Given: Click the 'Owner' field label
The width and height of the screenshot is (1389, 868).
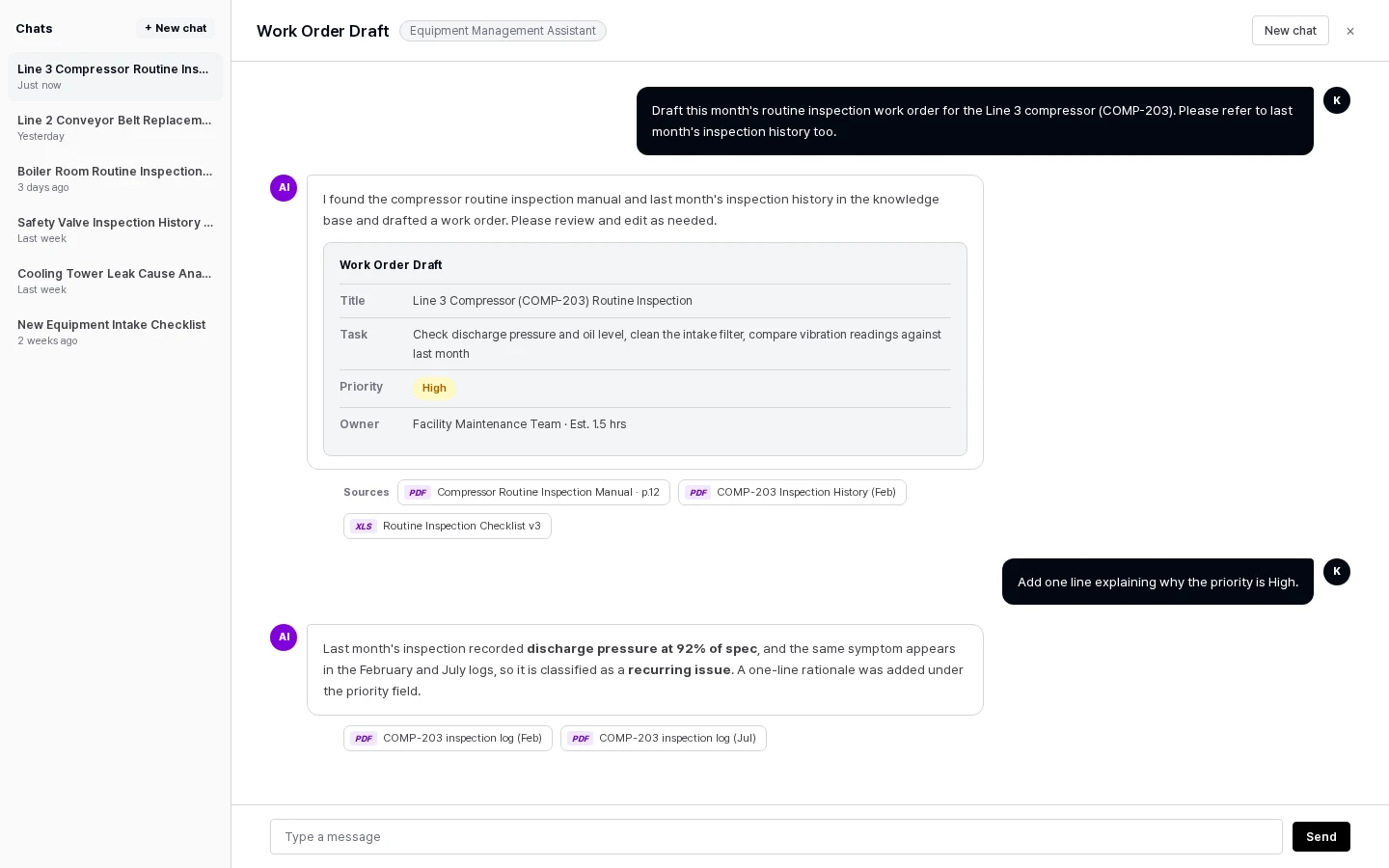Looking at the screenshot, I should (x=360, y=424).
